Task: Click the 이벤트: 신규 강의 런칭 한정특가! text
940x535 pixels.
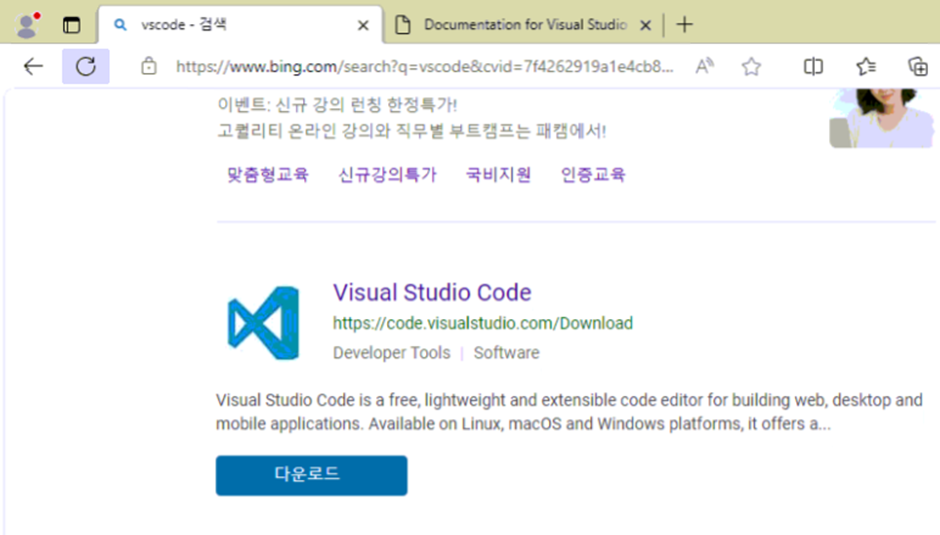Action: pyautogui.click(x=337, y=104)
